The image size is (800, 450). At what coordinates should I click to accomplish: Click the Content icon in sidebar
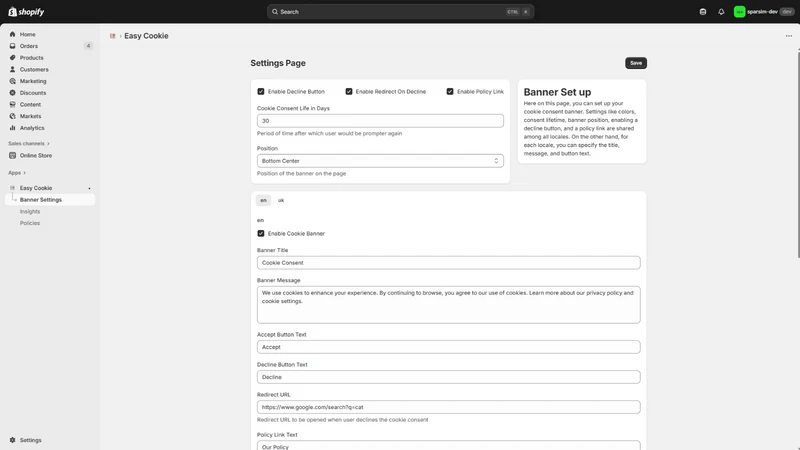pos(12,105)
